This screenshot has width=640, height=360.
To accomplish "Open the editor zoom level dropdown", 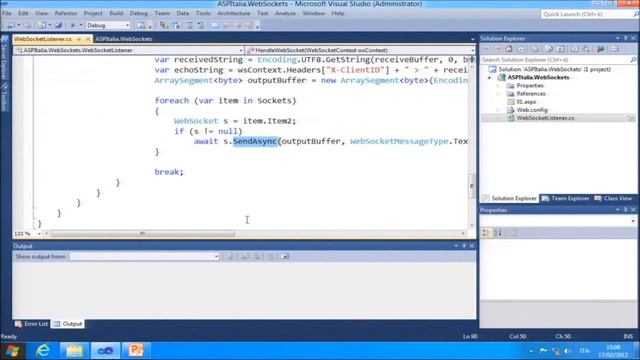I will [x=39, y=234].
